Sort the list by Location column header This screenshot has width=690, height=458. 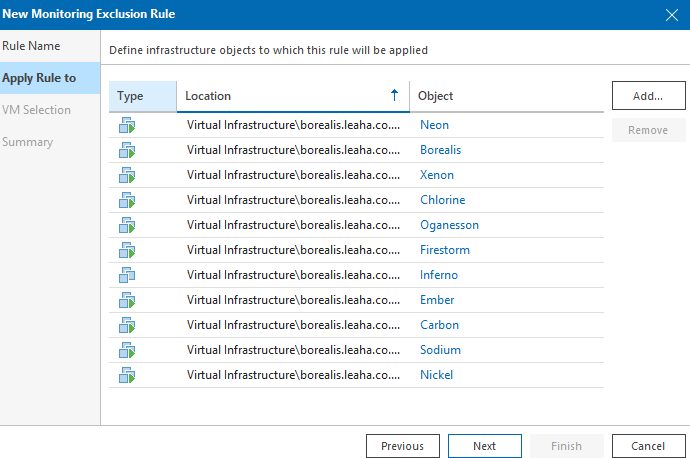[293, 96]
